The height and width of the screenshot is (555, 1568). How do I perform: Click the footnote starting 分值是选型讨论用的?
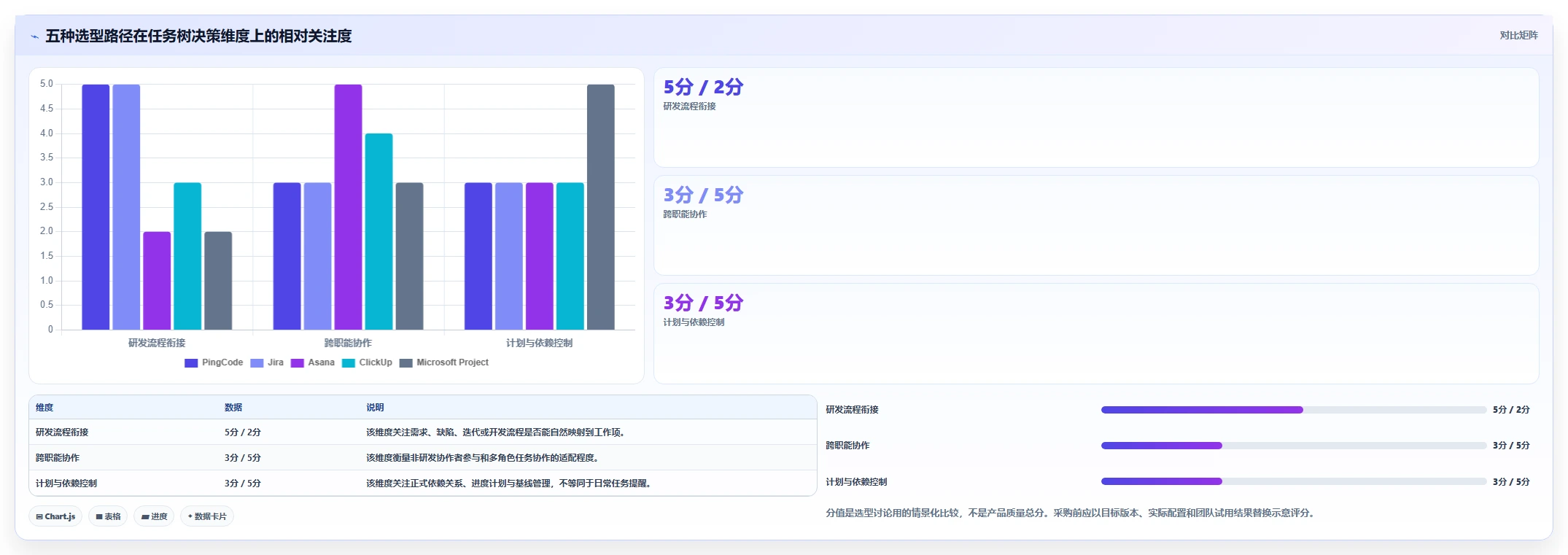[1071, 513]
